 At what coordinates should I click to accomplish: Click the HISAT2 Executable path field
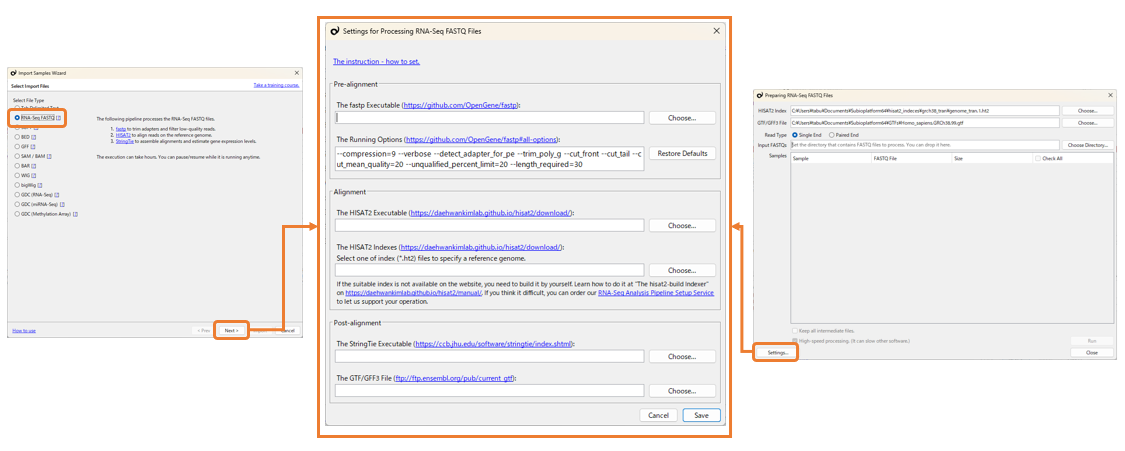click(489, 225)
